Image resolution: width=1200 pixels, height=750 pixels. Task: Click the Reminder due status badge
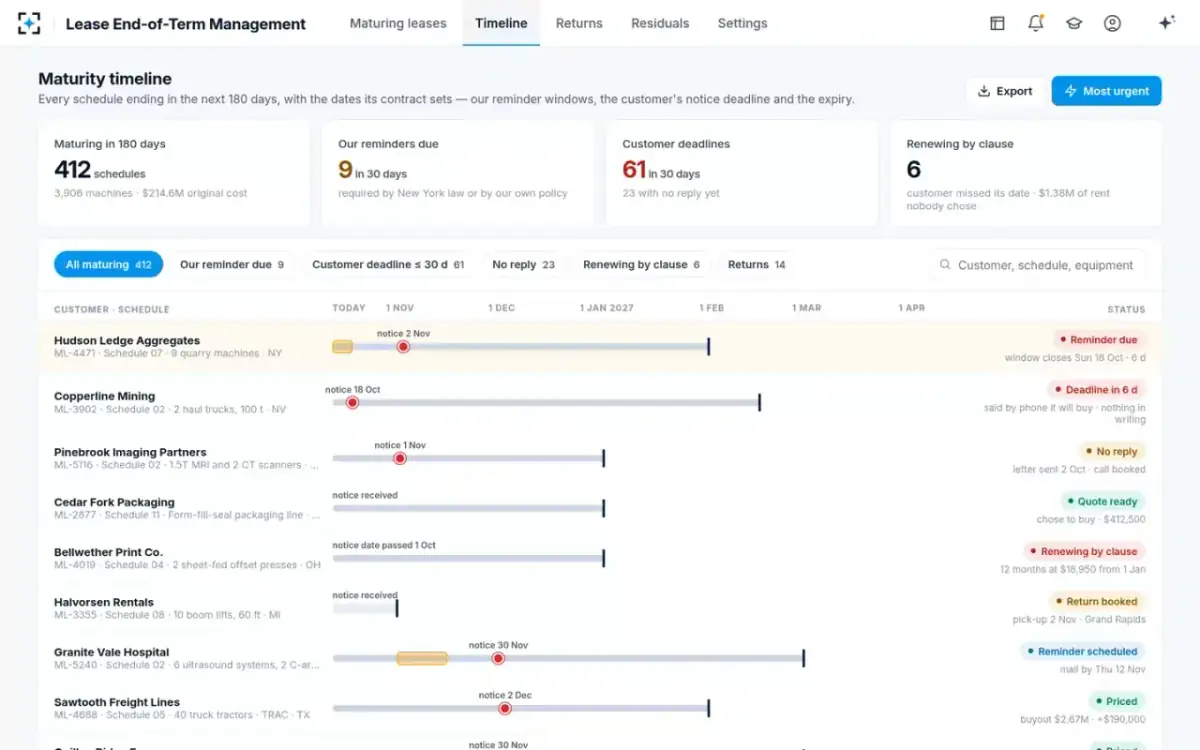[1099, 340]
